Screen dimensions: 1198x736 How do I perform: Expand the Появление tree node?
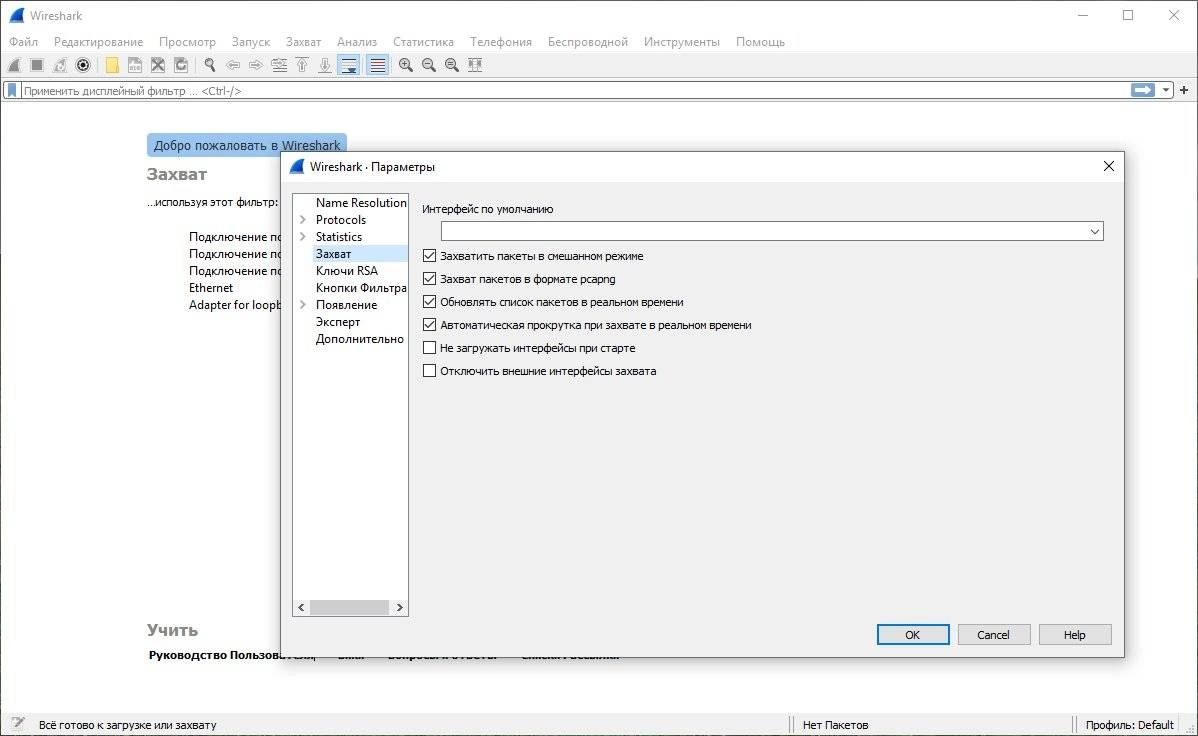click(303, 305)
